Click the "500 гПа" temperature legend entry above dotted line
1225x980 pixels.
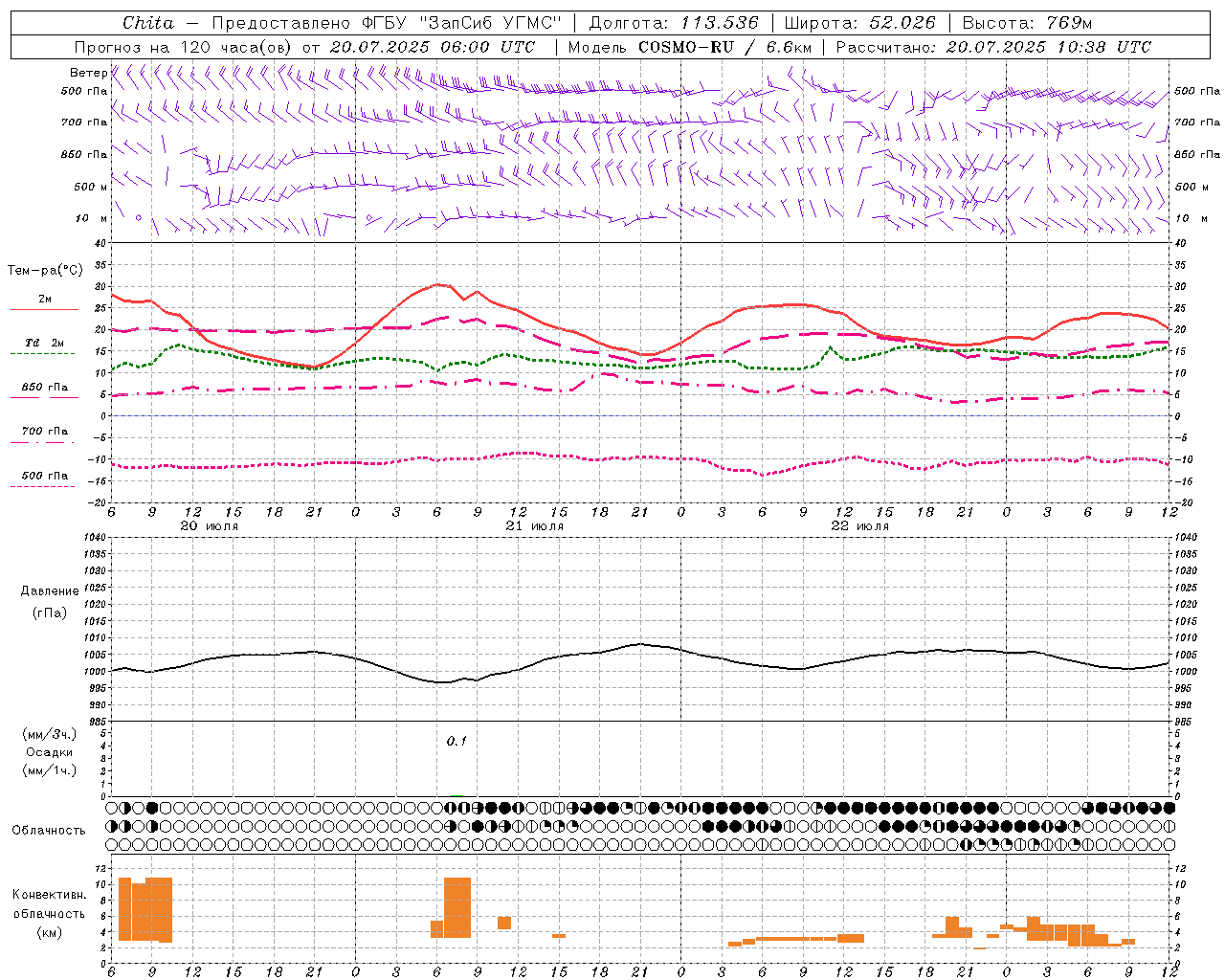click(x=44, y=475)
